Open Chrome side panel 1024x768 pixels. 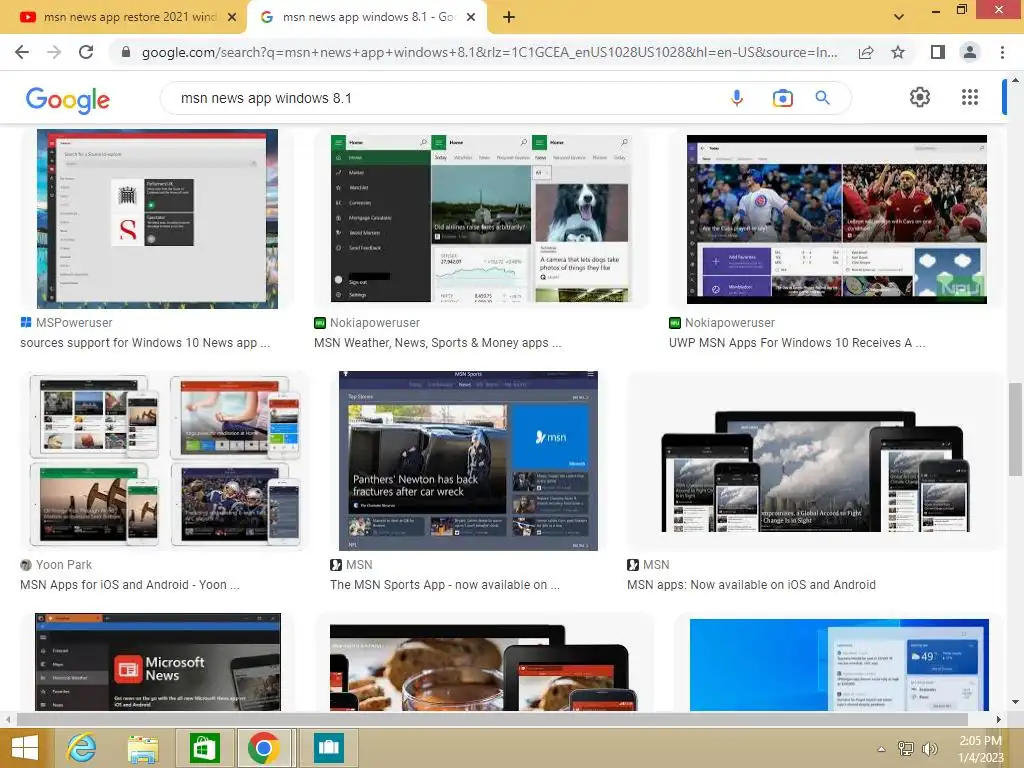(938, 52)
